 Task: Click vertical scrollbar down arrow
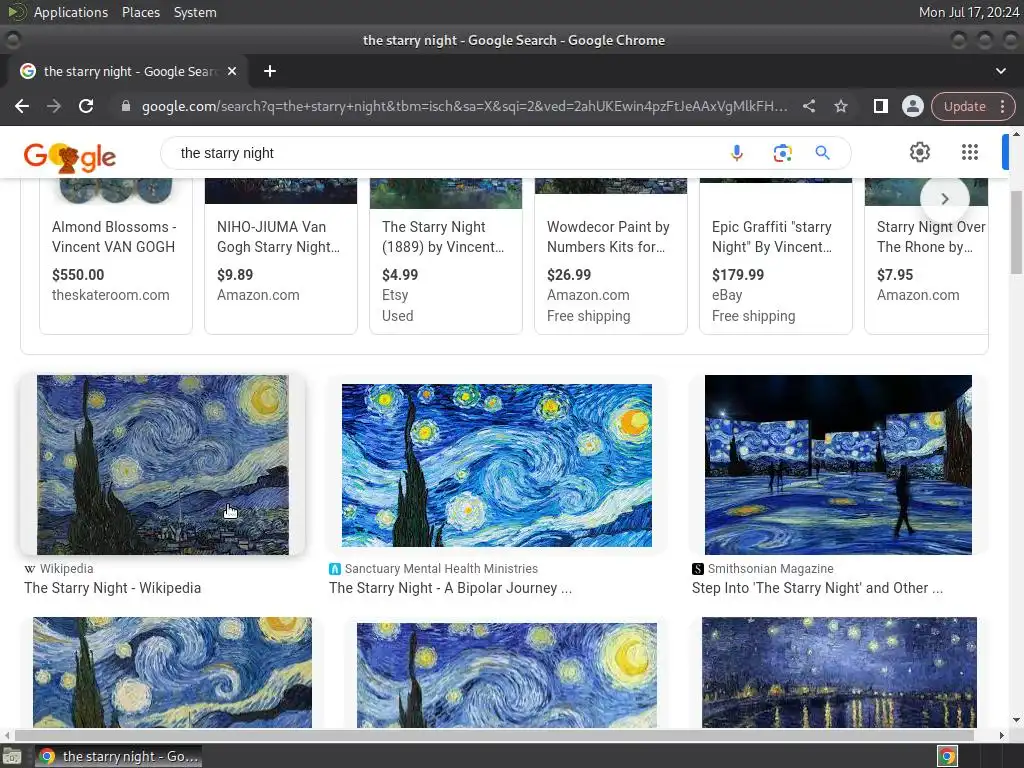point(1016,720)
